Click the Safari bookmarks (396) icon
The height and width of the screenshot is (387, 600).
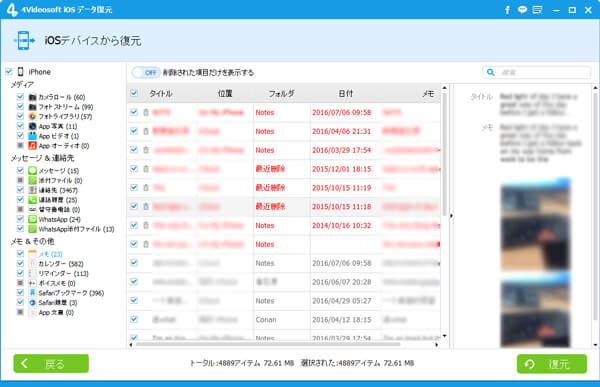(x=33, y=293)
